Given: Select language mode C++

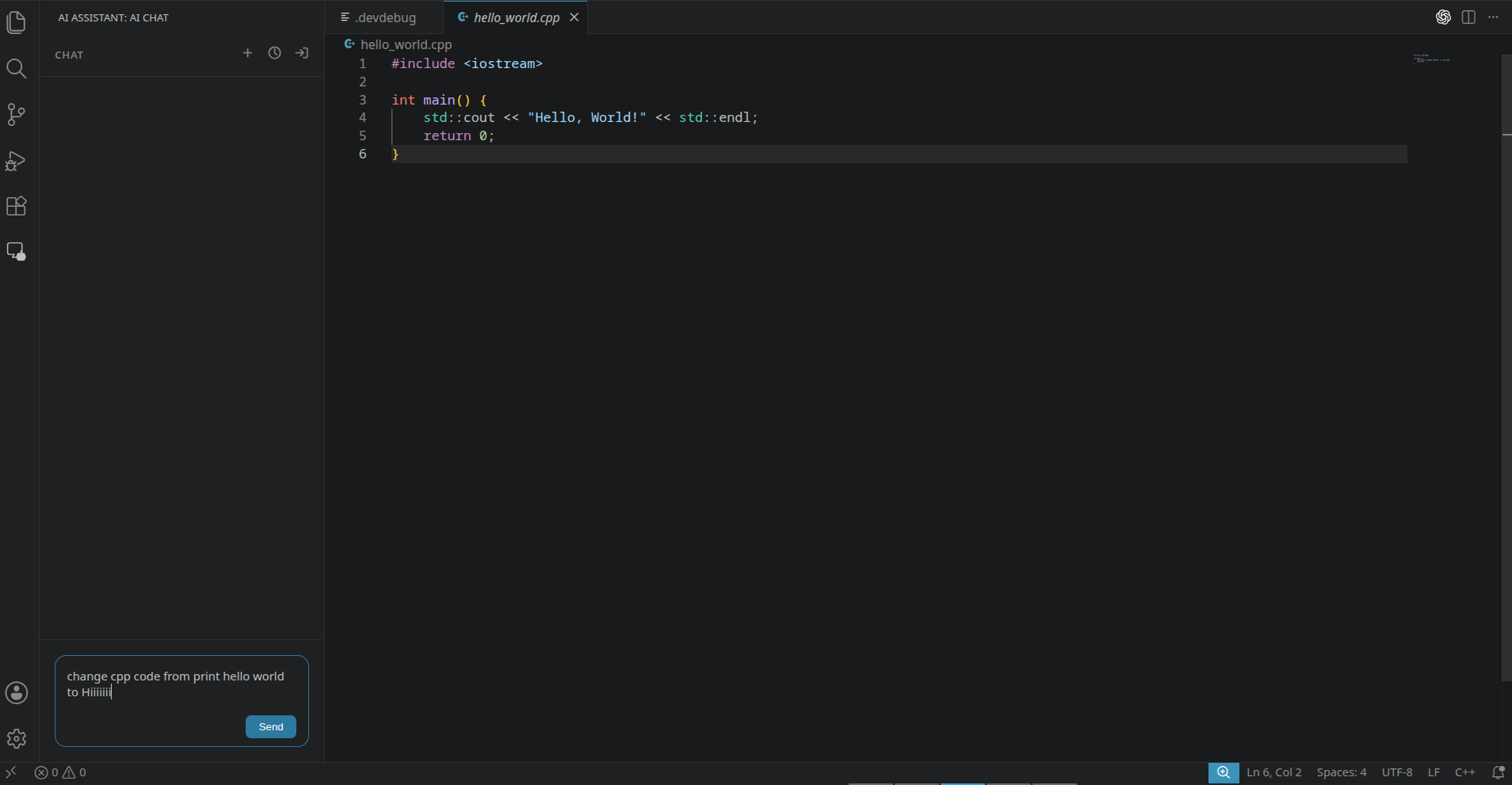Looking at the screenshot, I should (1464, 772).
